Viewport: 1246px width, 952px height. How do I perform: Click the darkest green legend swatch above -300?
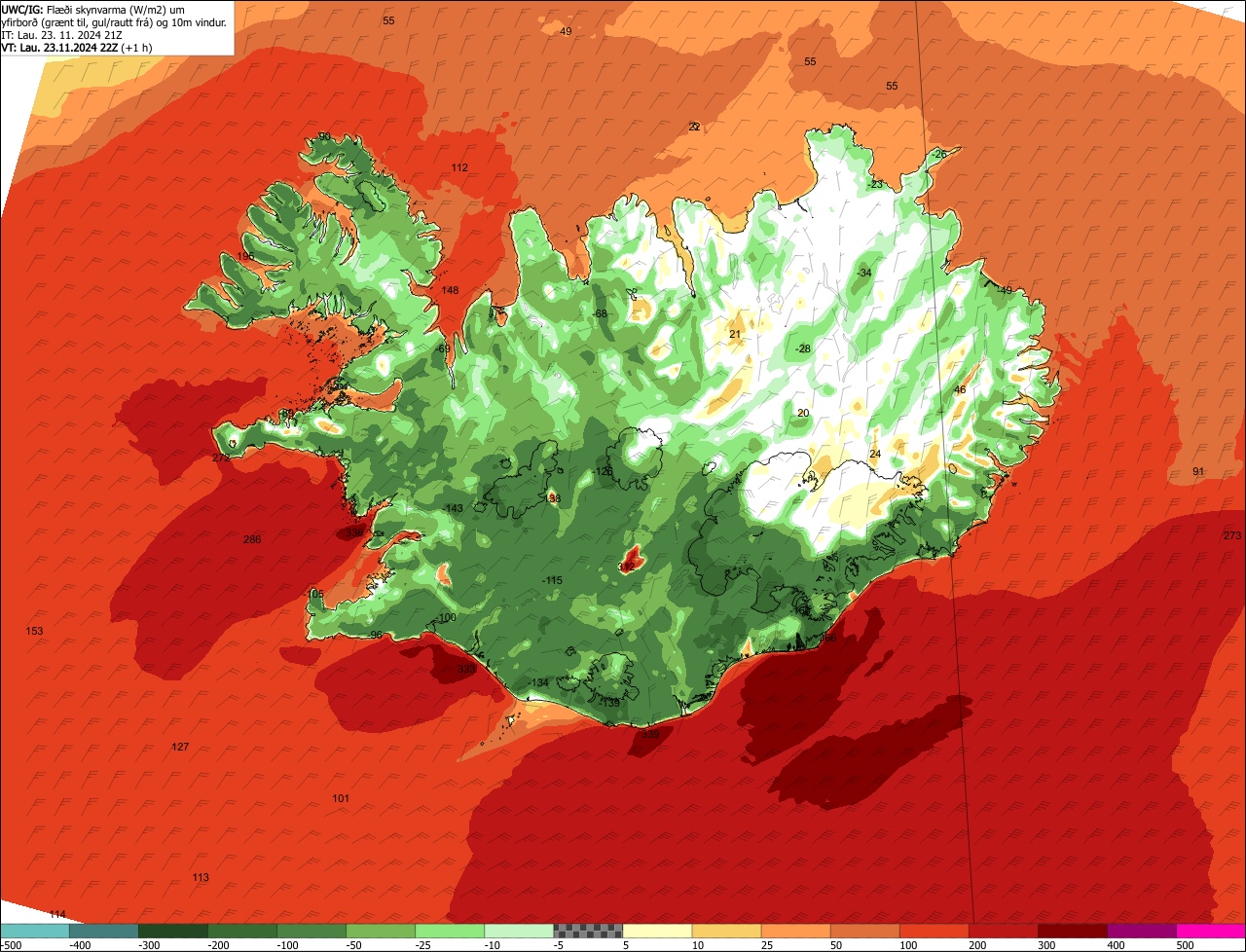tap(172, 931)
